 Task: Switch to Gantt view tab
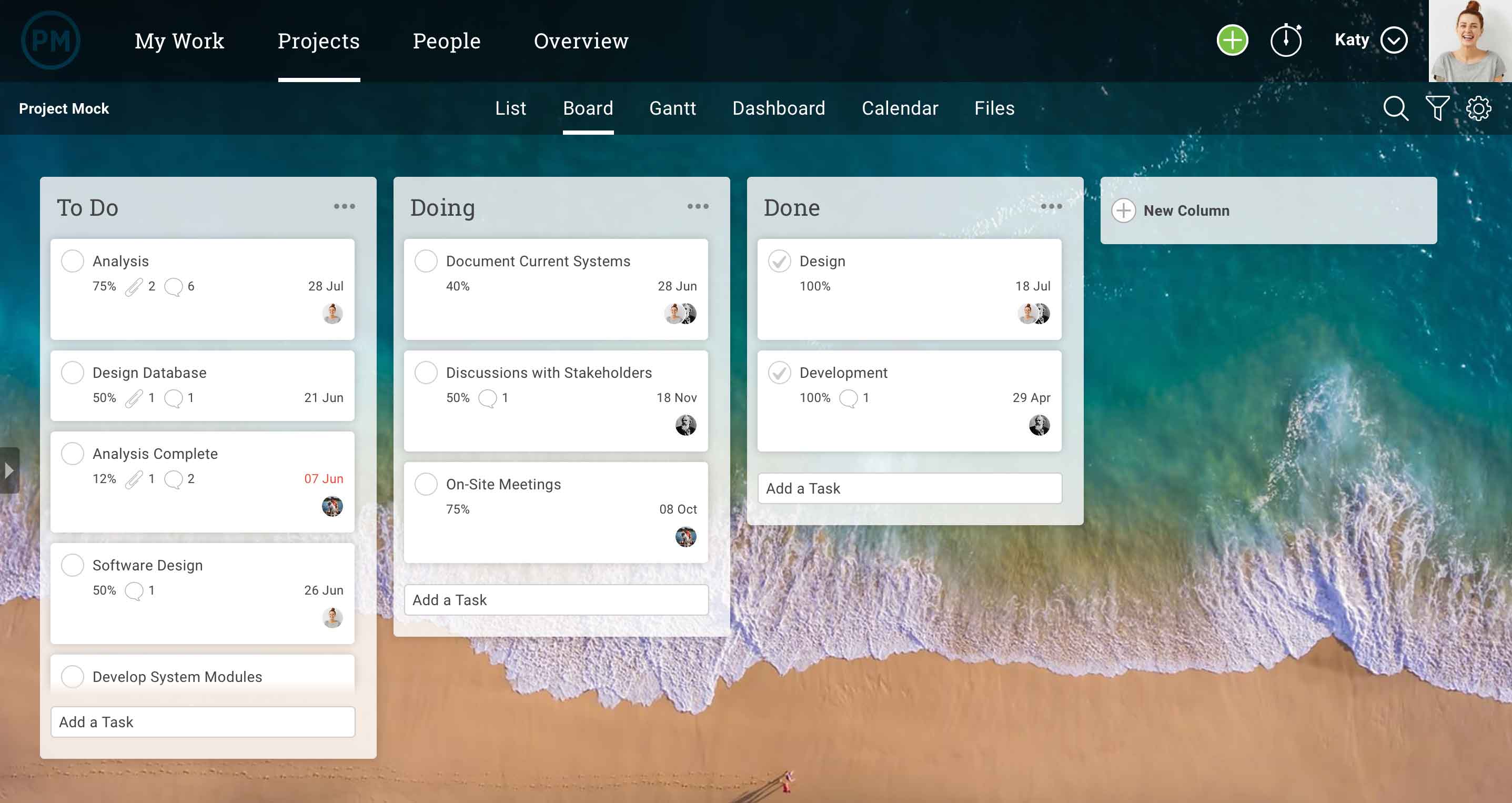tap(672, 108)
